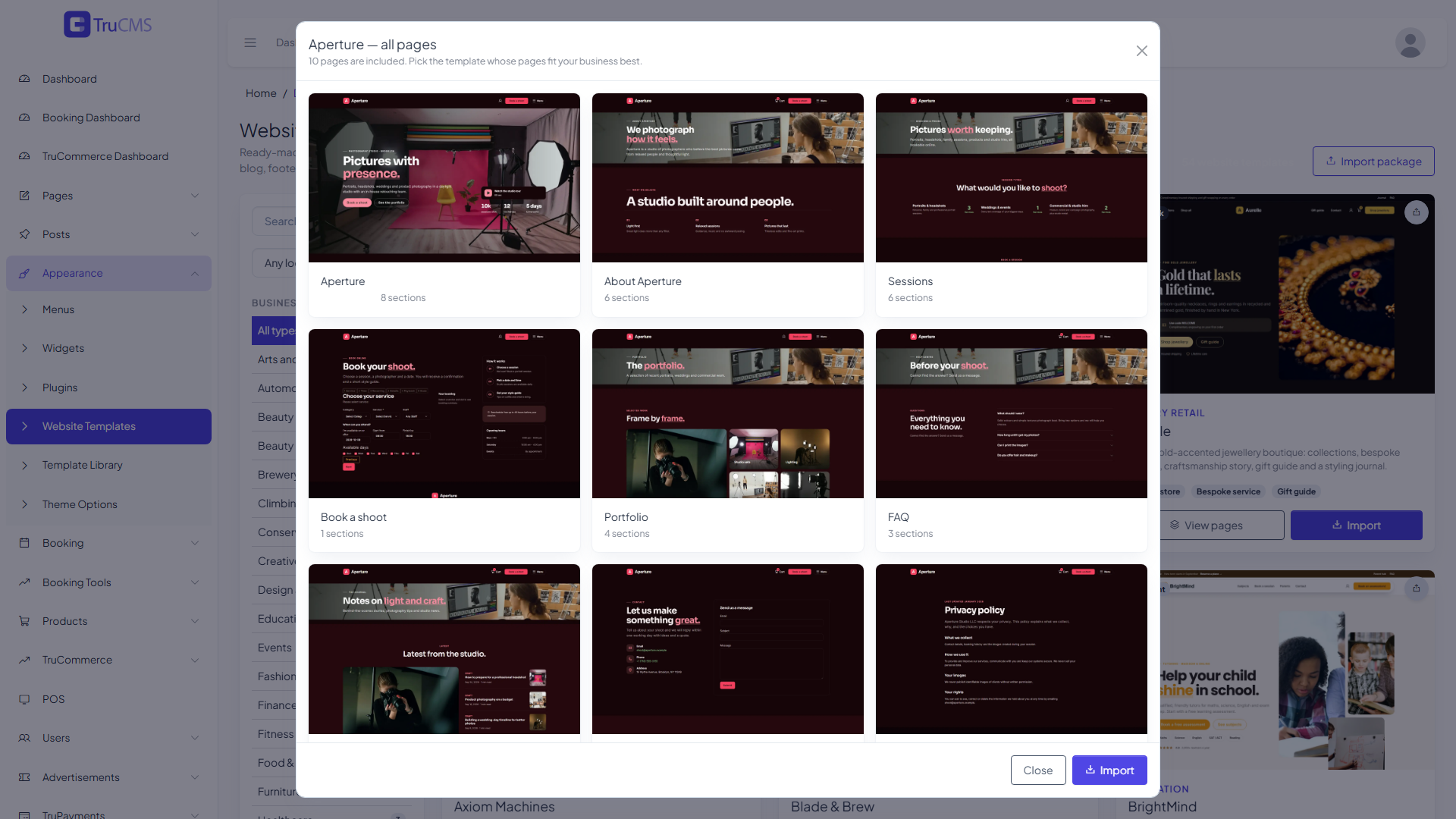Open the Sessions page thumbnail
The image size is (1456, 819).
click(x=1012, y=177)
